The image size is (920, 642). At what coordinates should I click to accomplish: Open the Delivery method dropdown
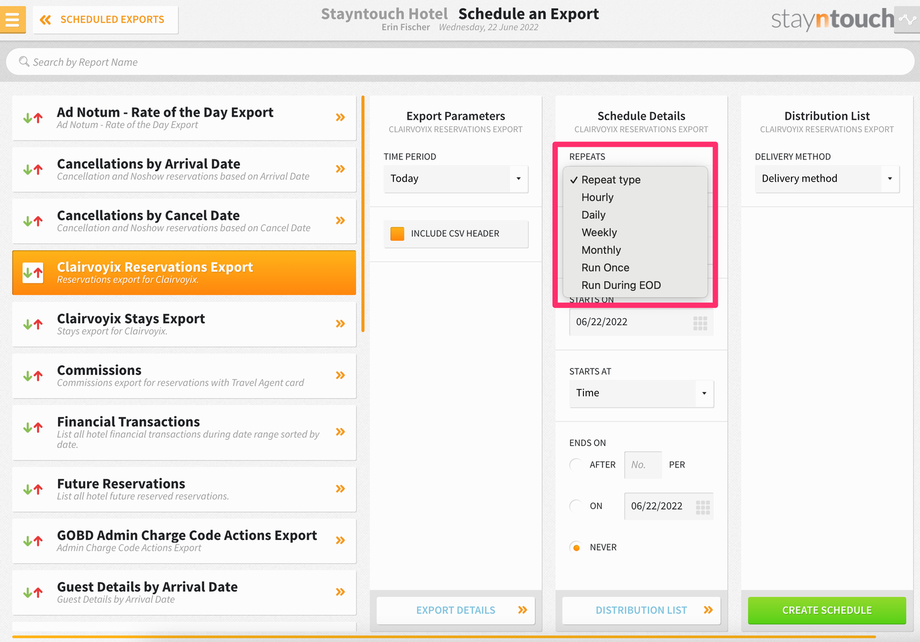[x=827, y=178]
